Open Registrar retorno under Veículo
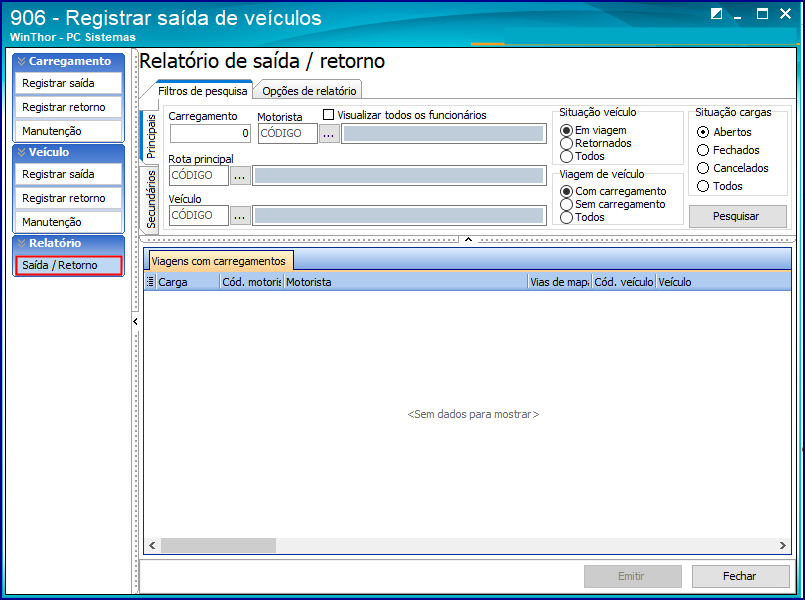Viewport: 805px width, 600px height. (x=68, y=198)
